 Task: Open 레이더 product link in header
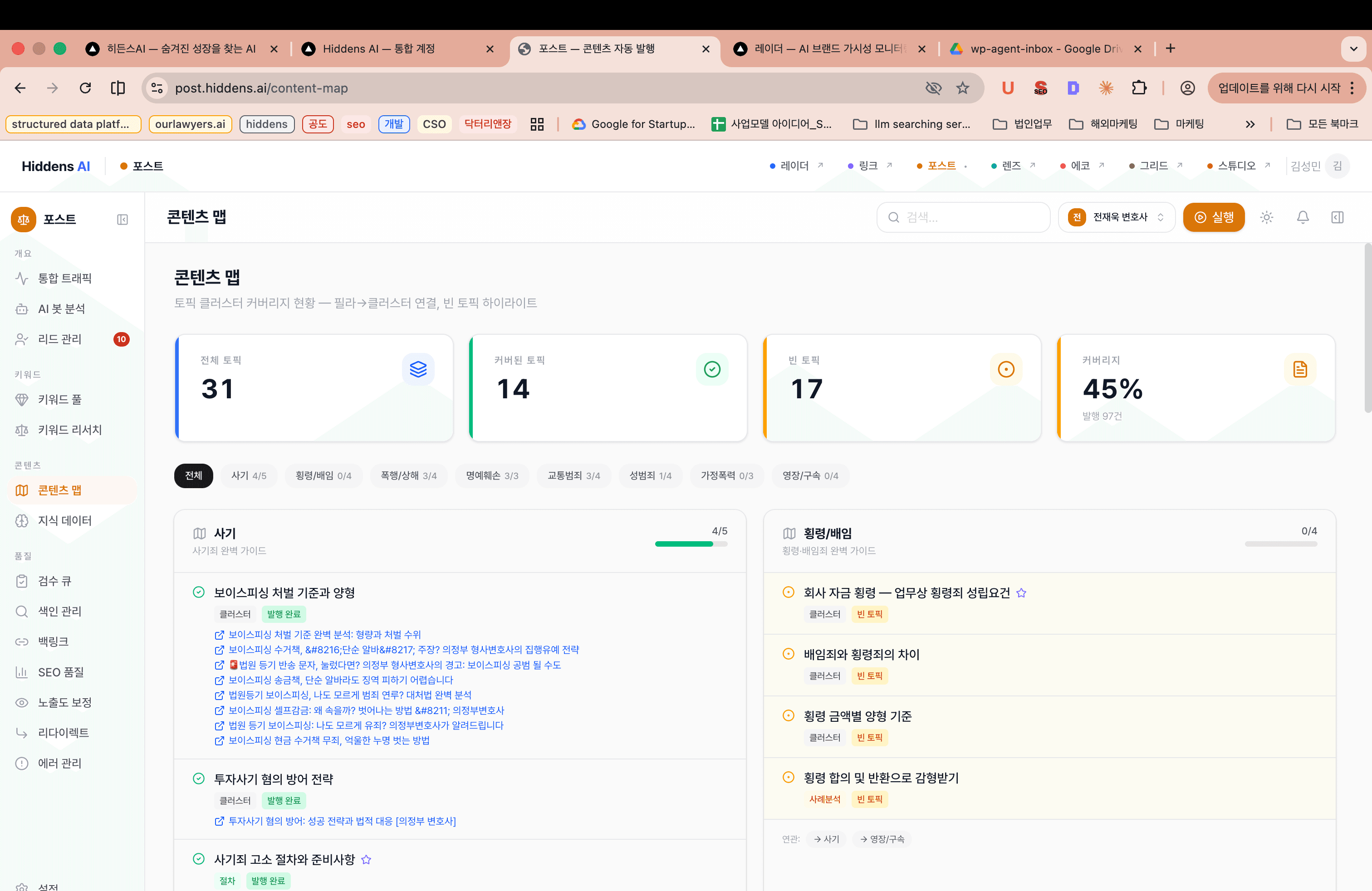pos(796,166)
